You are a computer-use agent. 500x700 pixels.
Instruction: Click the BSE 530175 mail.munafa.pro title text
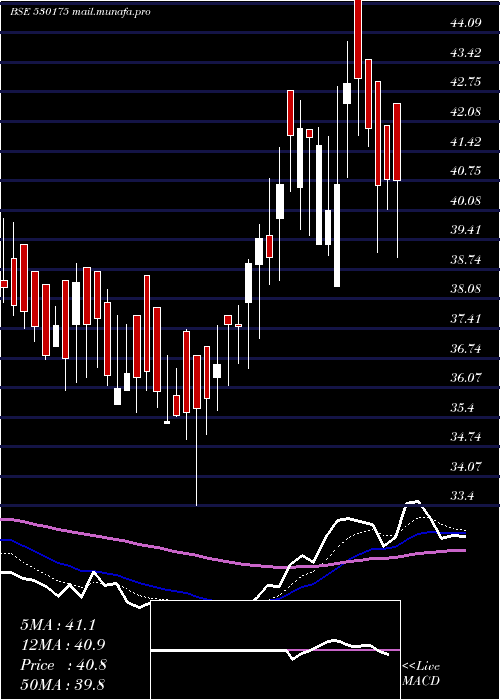80,12
